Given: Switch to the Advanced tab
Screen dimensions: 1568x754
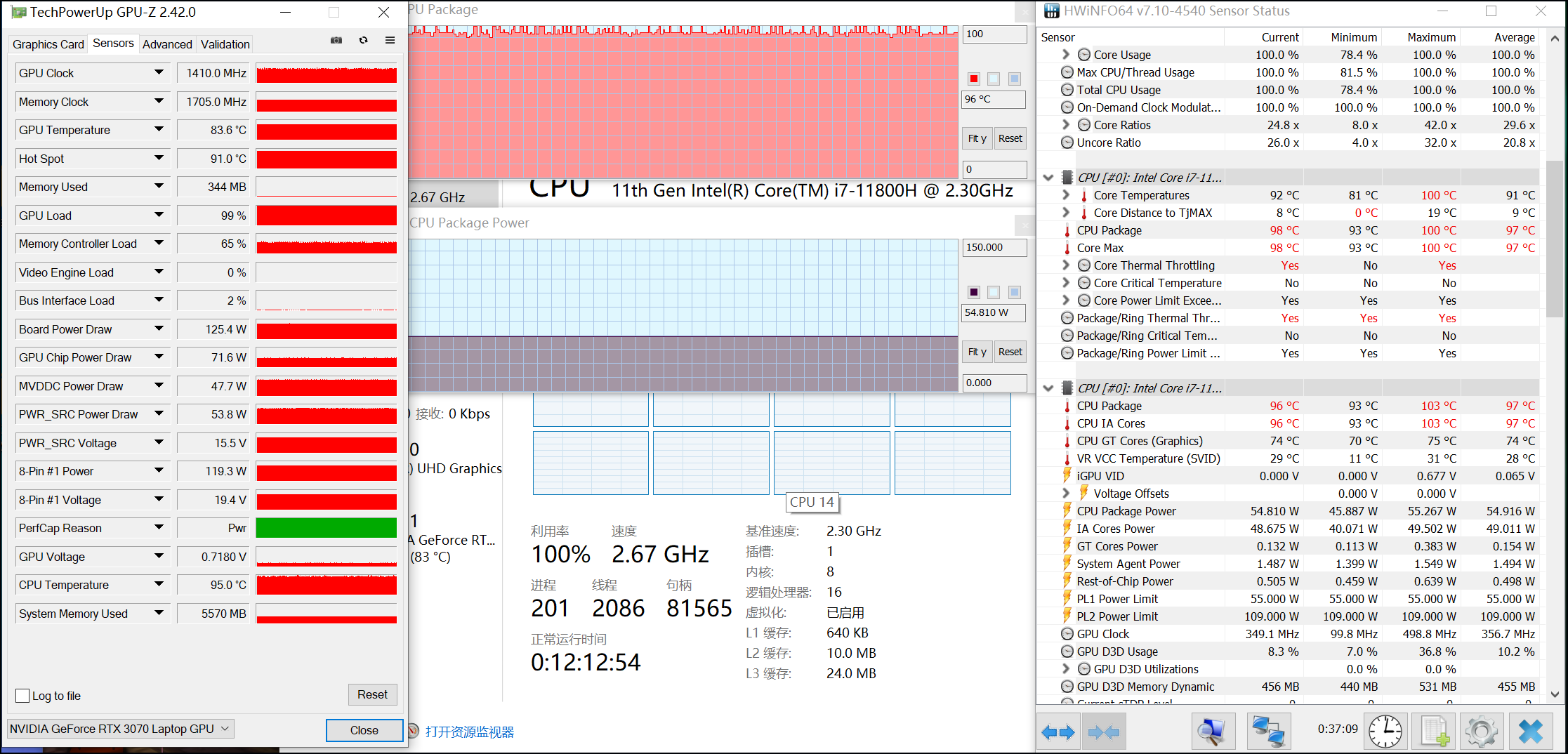Looking at the screenshot, I should pos(167,44).
